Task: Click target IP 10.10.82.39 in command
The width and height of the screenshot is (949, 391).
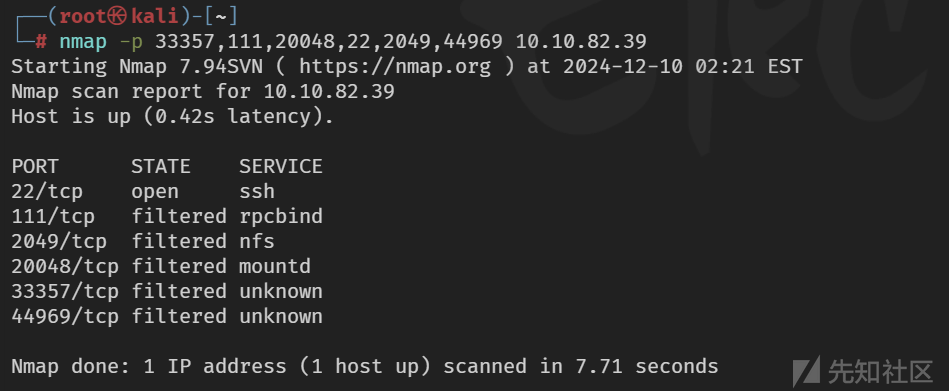Action: click(581, 42)
